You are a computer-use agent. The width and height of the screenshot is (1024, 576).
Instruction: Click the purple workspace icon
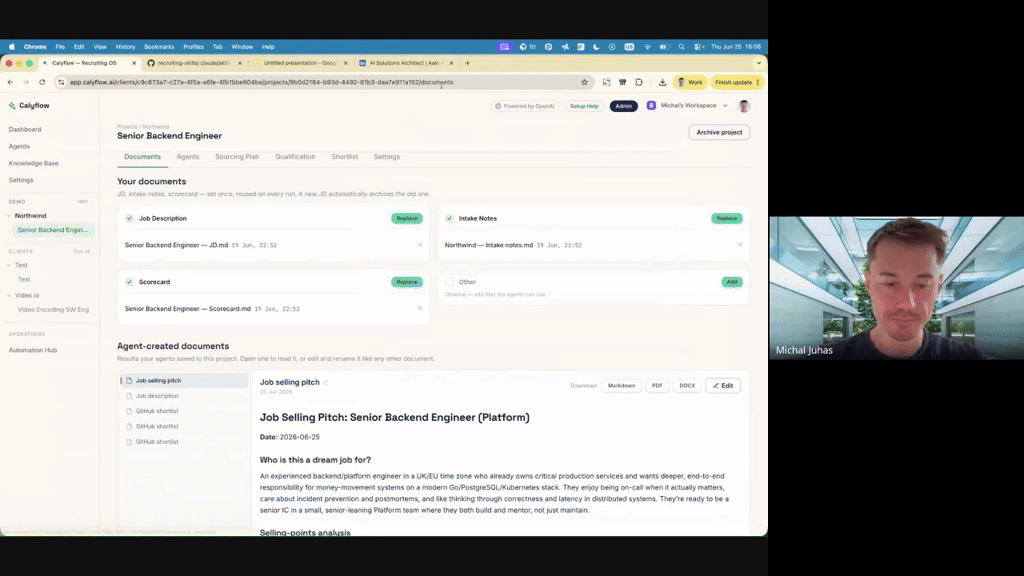pyautogui.click(x=651, y=106)
